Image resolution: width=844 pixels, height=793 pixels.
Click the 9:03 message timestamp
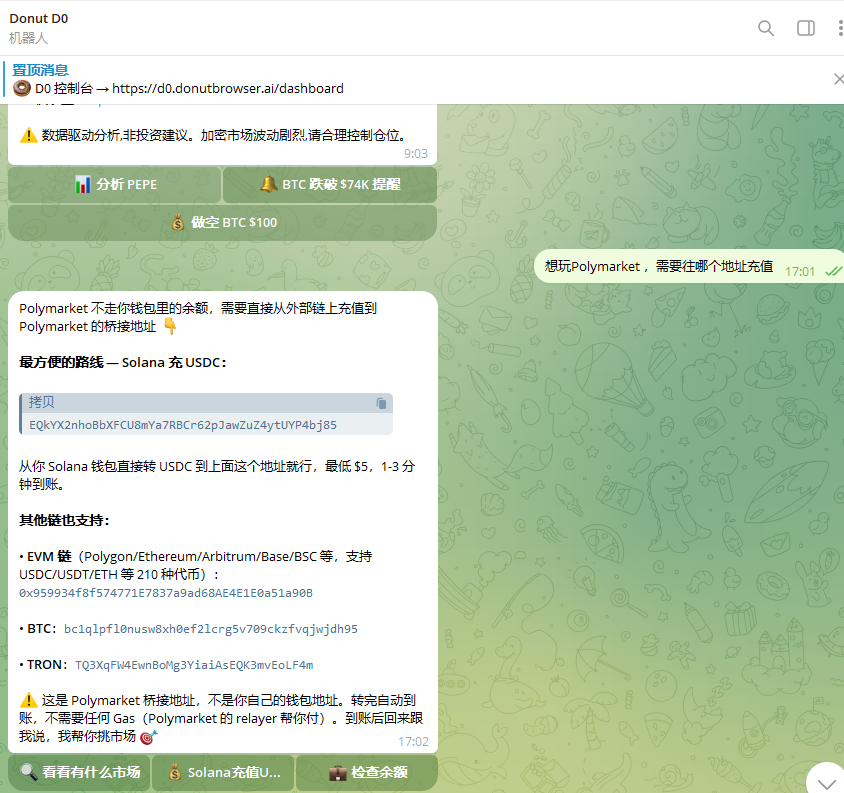[416, 154]
